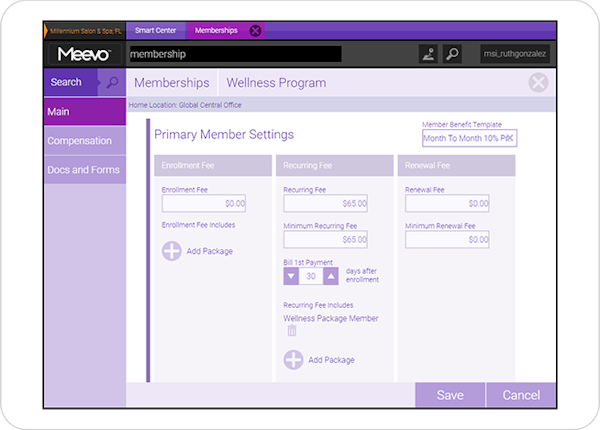The width and height of the screenshot is (600, 430).
Task: Add a package under Recurring Fee Includes
Action: coord(293,360)
